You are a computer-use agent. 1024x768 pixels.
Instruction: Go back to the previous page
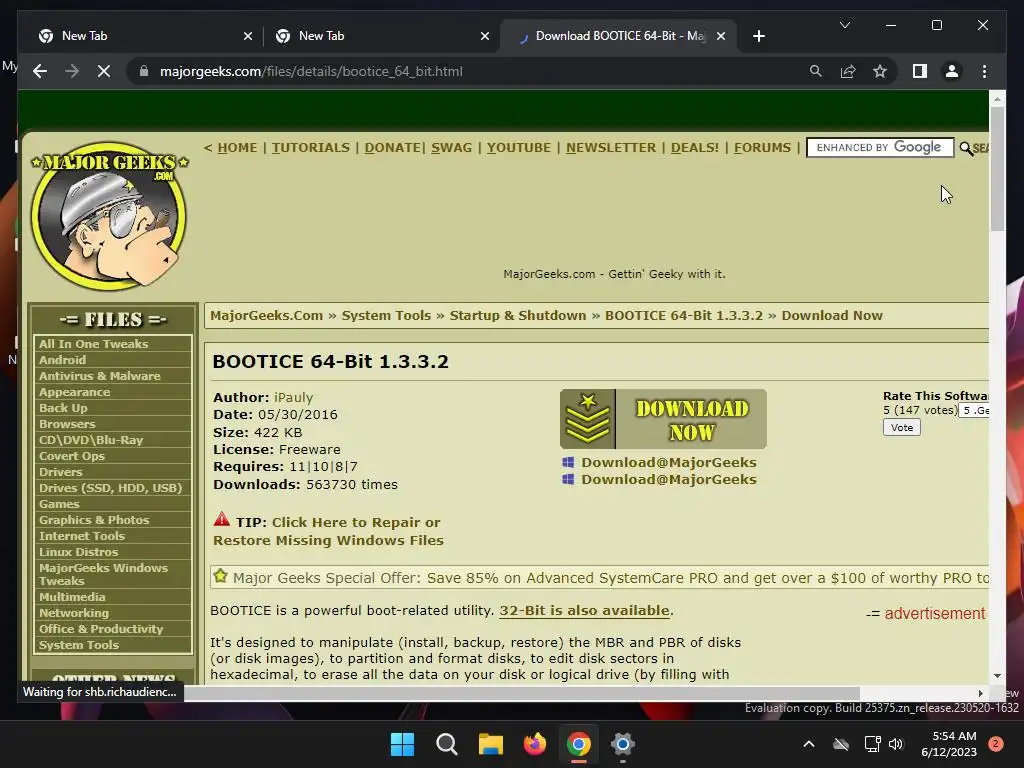coord(40,71)
